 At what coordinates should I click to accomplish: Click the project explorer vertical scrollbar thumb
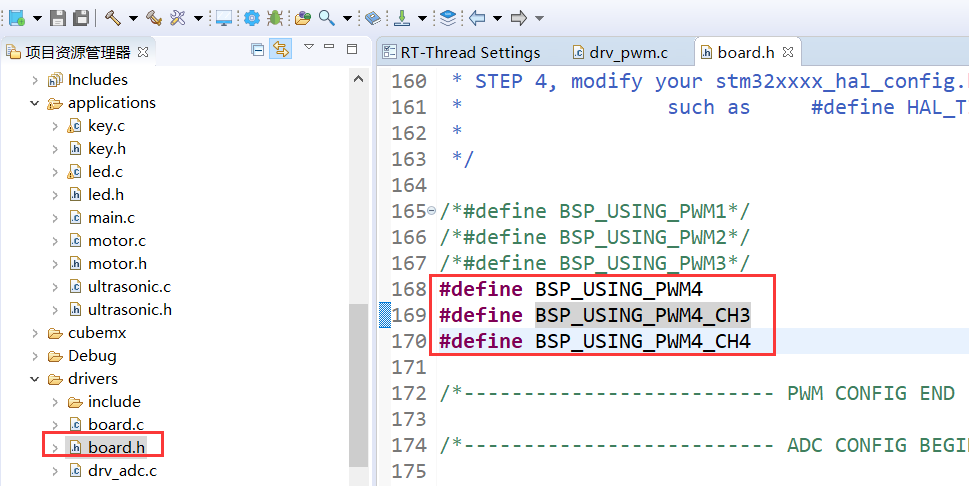click(358, 386)
